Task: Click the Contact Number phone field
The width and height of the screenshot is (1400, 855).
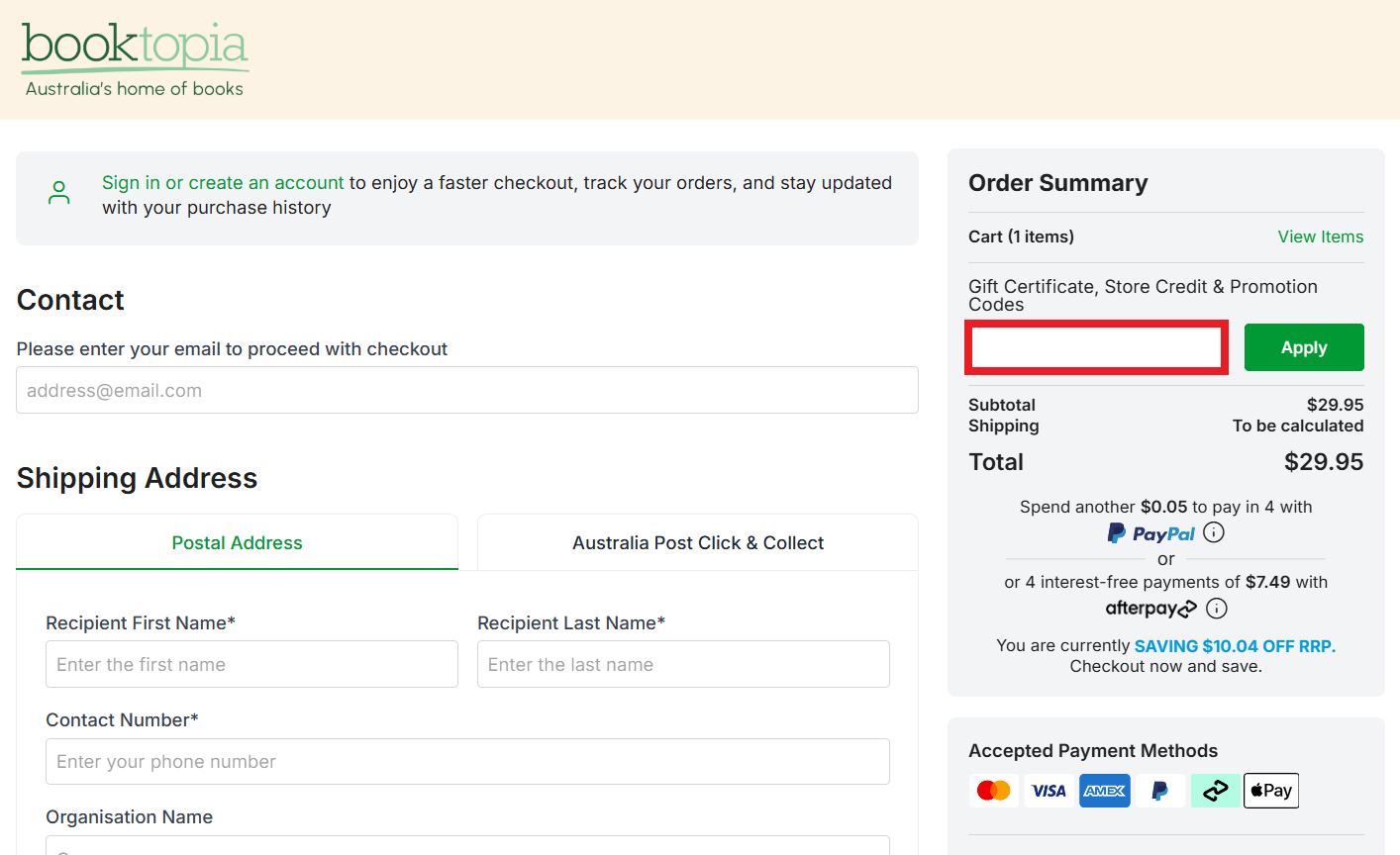Action: coord(466,761)
